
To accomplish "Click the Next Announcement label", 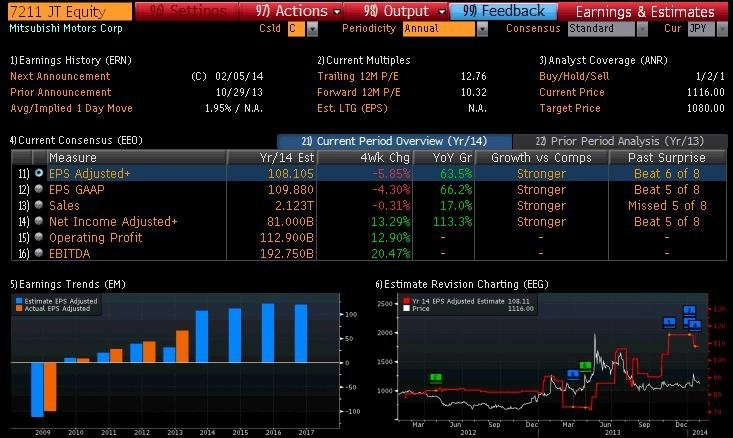I will tap(60, 76).
